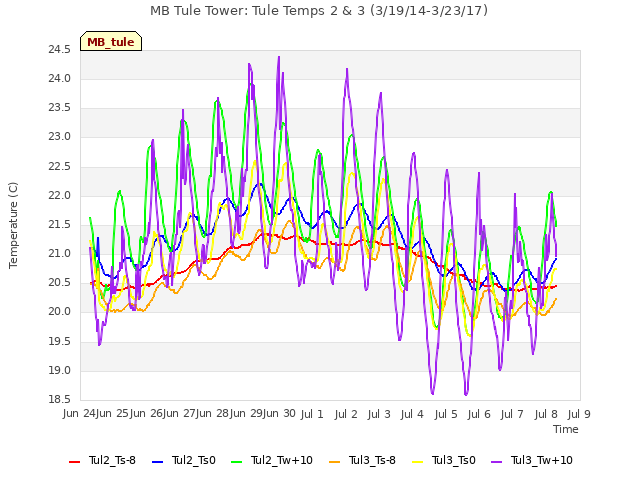Image resolution: width=640 pixels, height=480 pixels.
Task: Select the Tul3_Ts0 legend label
Action: pos(454,460)
